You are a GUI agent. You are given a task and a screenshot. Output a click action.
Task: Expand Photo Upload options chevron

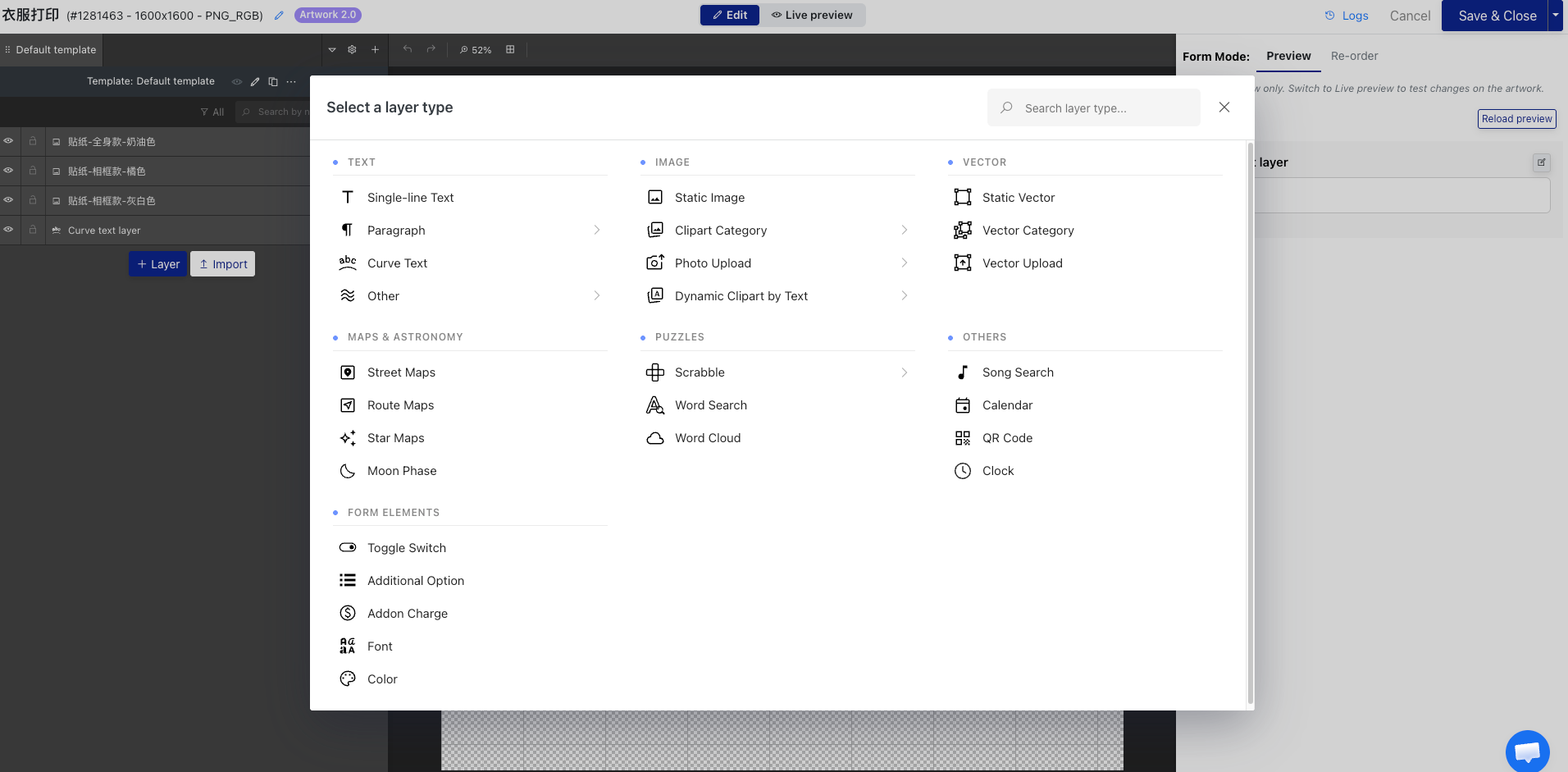[905, 263]
